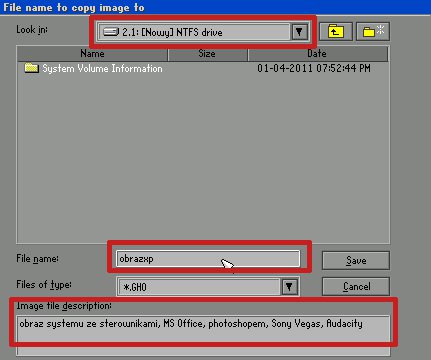
Task: Go up one folder level icon
Action: click(x=336, y=32)
